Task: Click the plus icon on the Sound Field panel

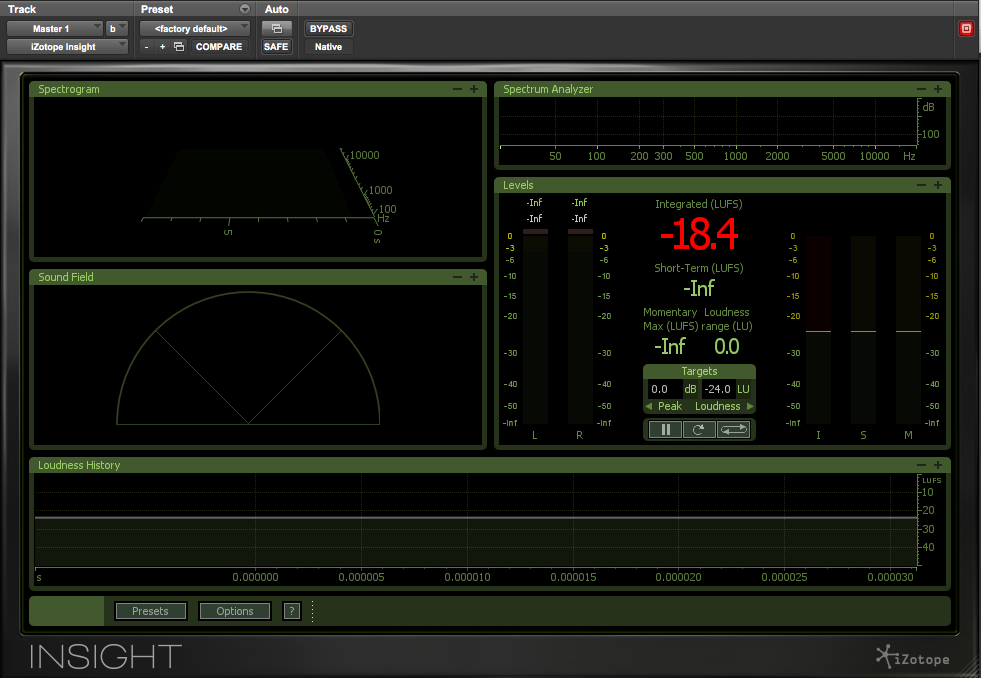Action: [x=474, y=277]
